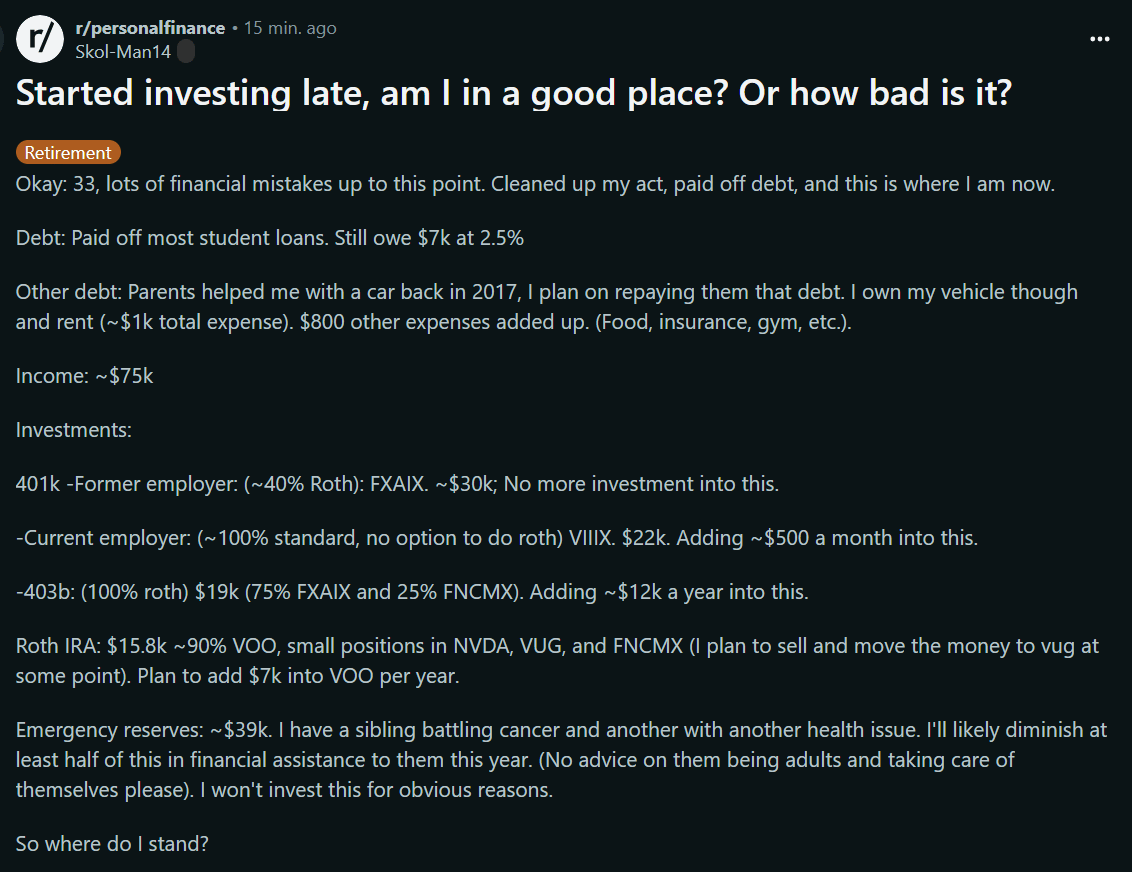
Task: Click the '-Current employer' VIIIX line
Action: tap(496, 537)
